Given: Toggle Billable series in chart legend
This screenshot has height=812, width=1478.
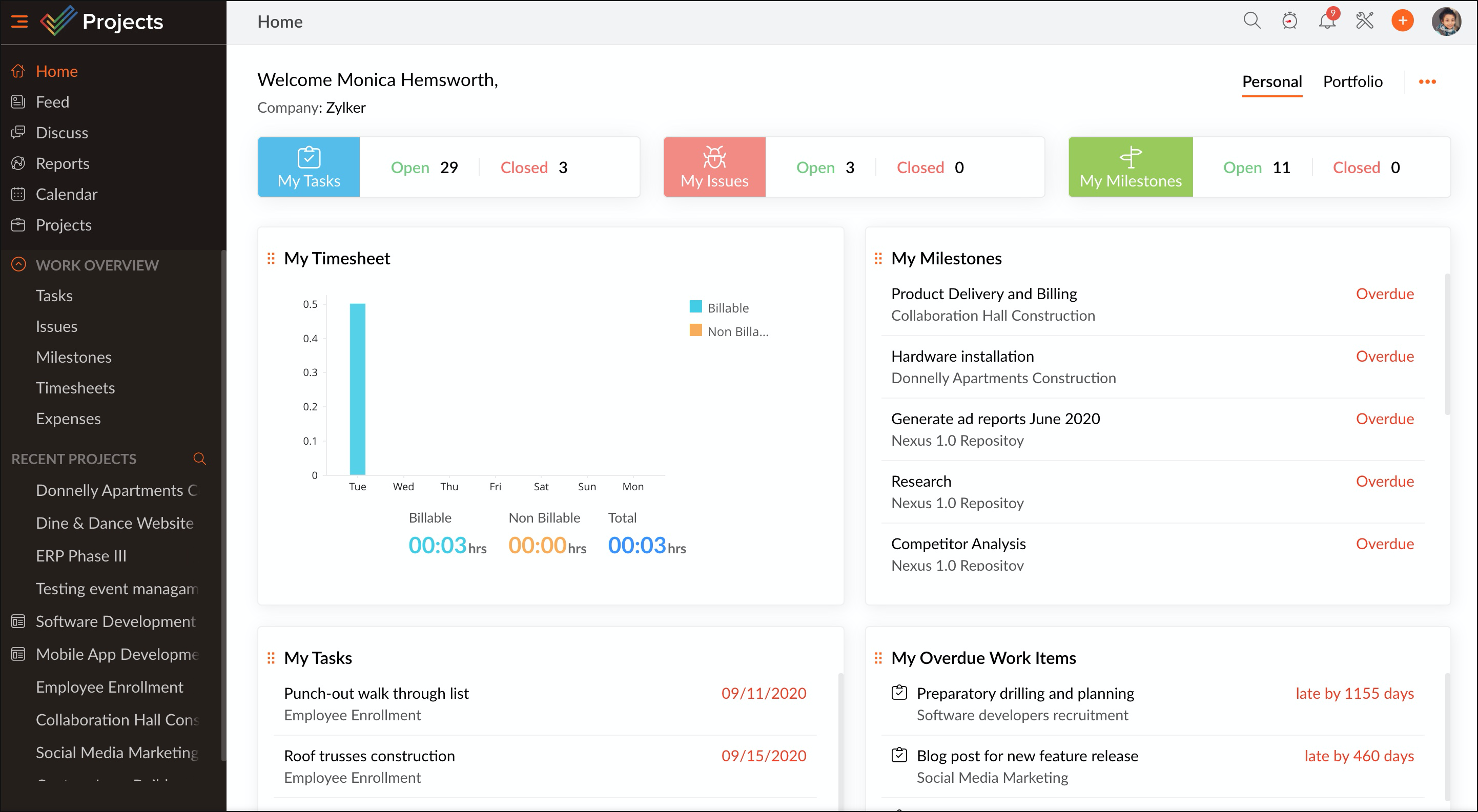Looking at the screenshot, I should (x=727, y=308).
